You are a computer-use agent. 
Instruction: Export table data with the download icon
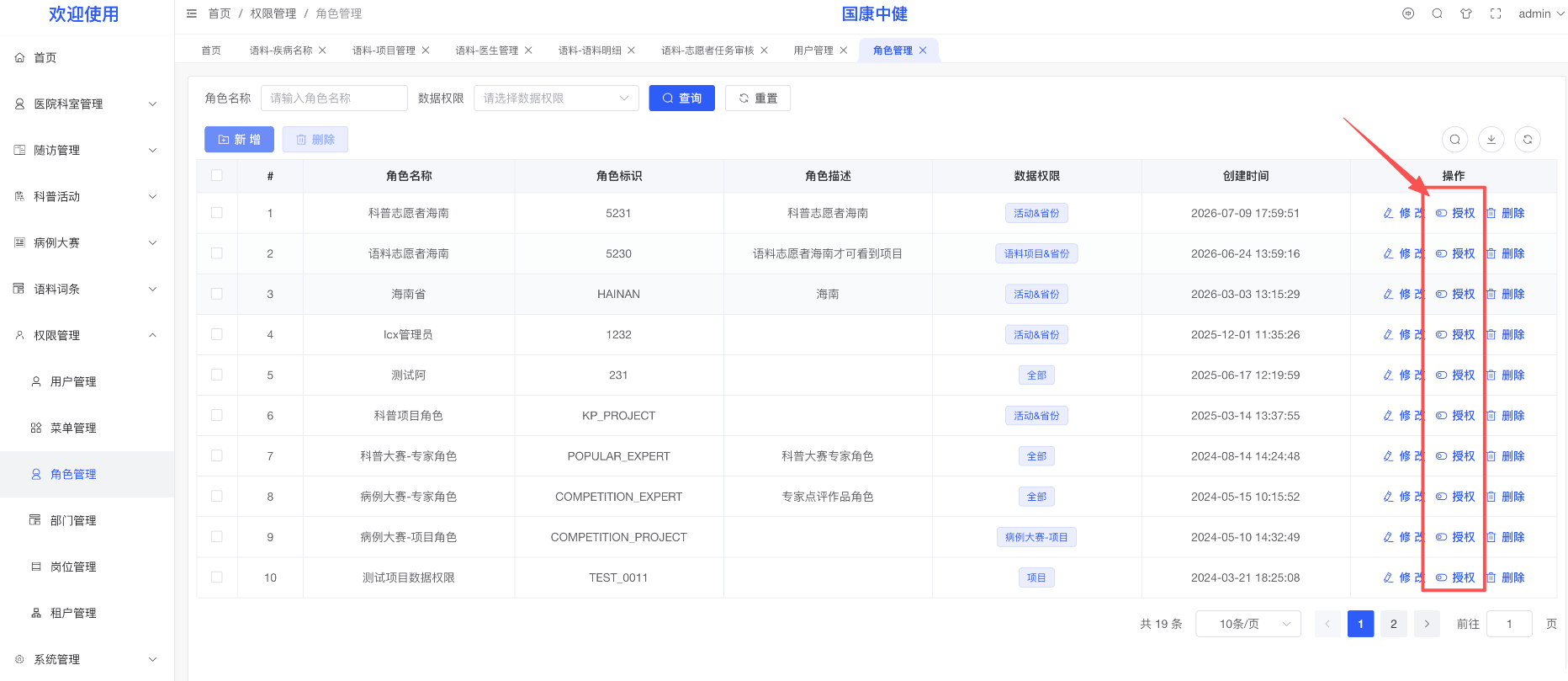click(x=1491, y=140)
